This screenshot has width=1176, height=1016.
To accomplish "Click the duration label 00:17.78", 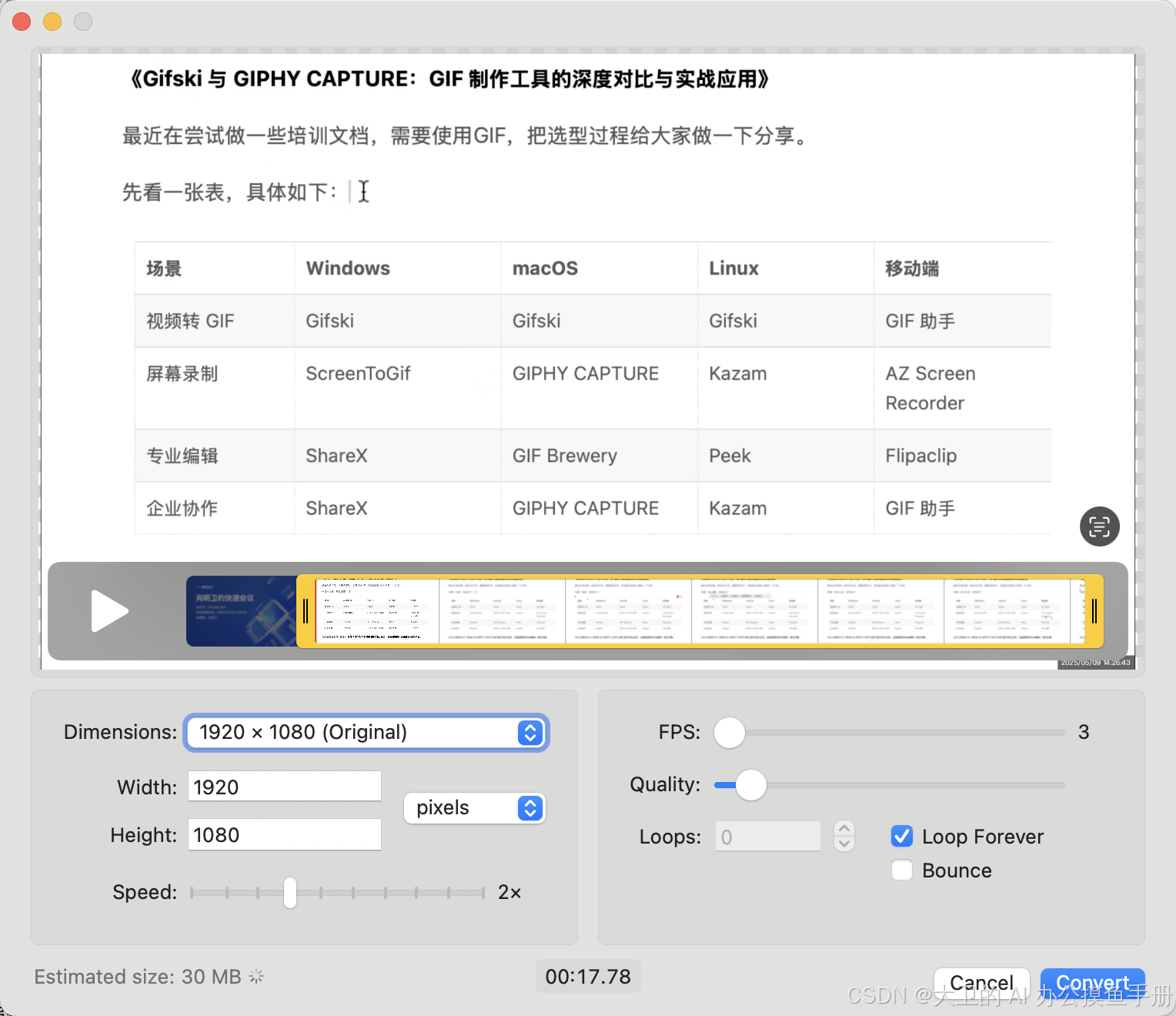I will (588, 977).
